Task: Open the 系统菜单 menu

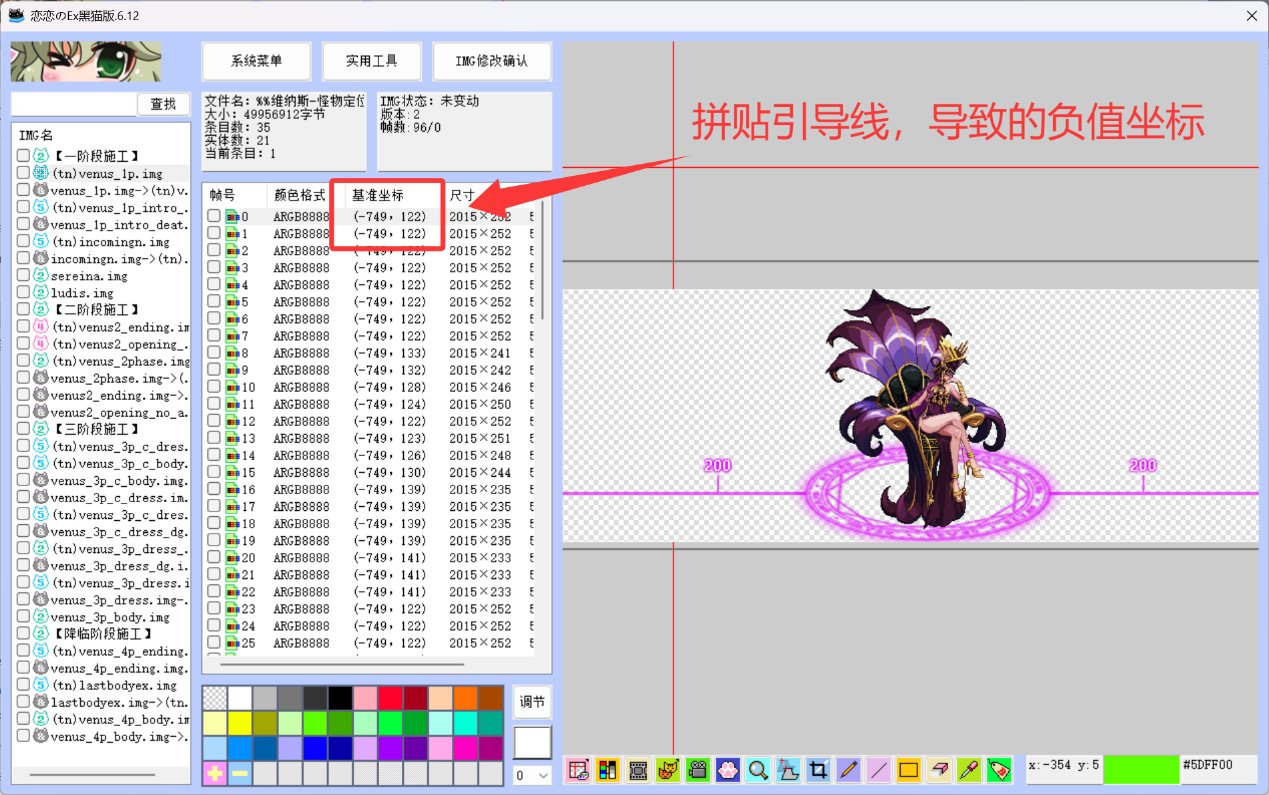Action: pyautogui.click(x=256, y=60)
